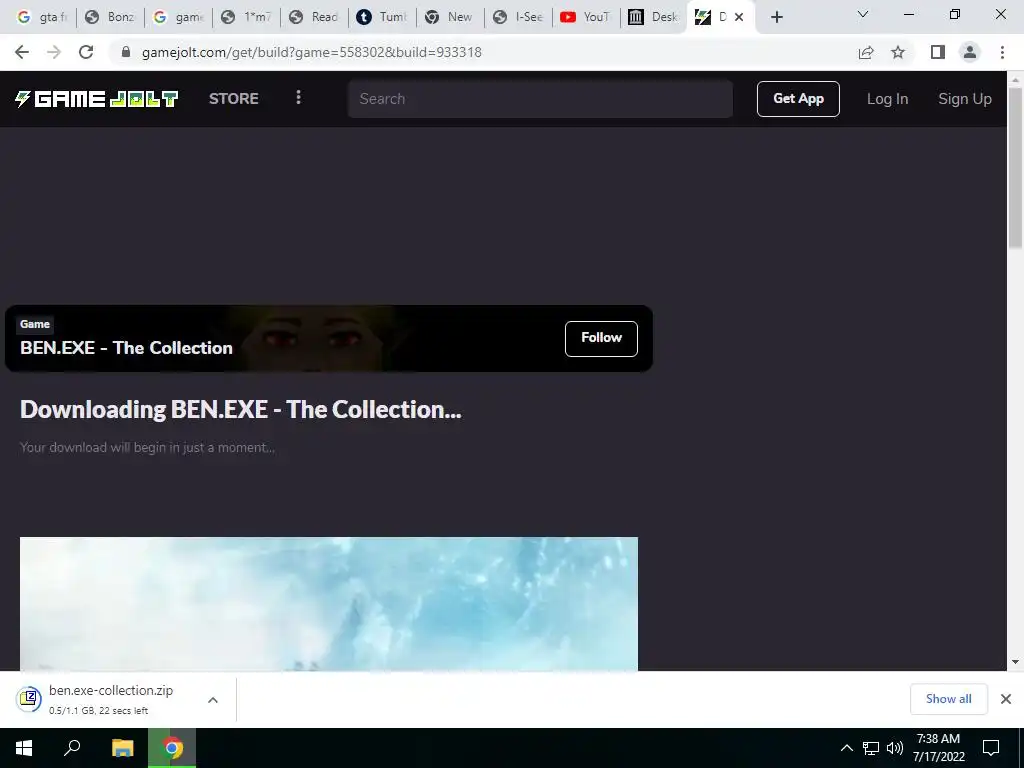Click the ben.exe-collection.zip file icon

pos(29,699)
